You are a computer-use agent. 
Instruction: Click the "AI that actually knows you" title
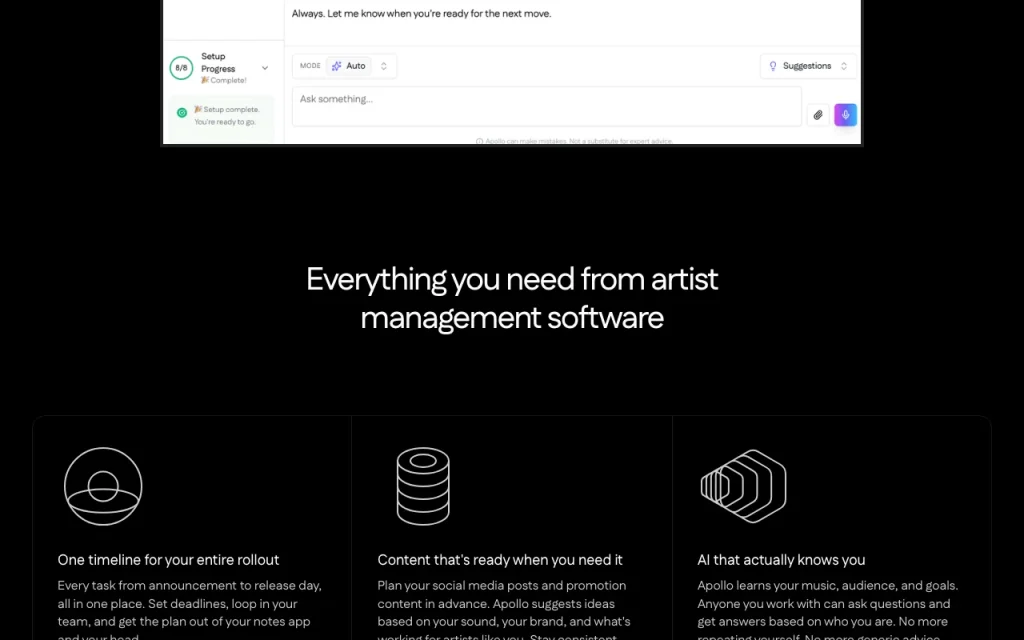pyautogui.click(x=781, y=560)
